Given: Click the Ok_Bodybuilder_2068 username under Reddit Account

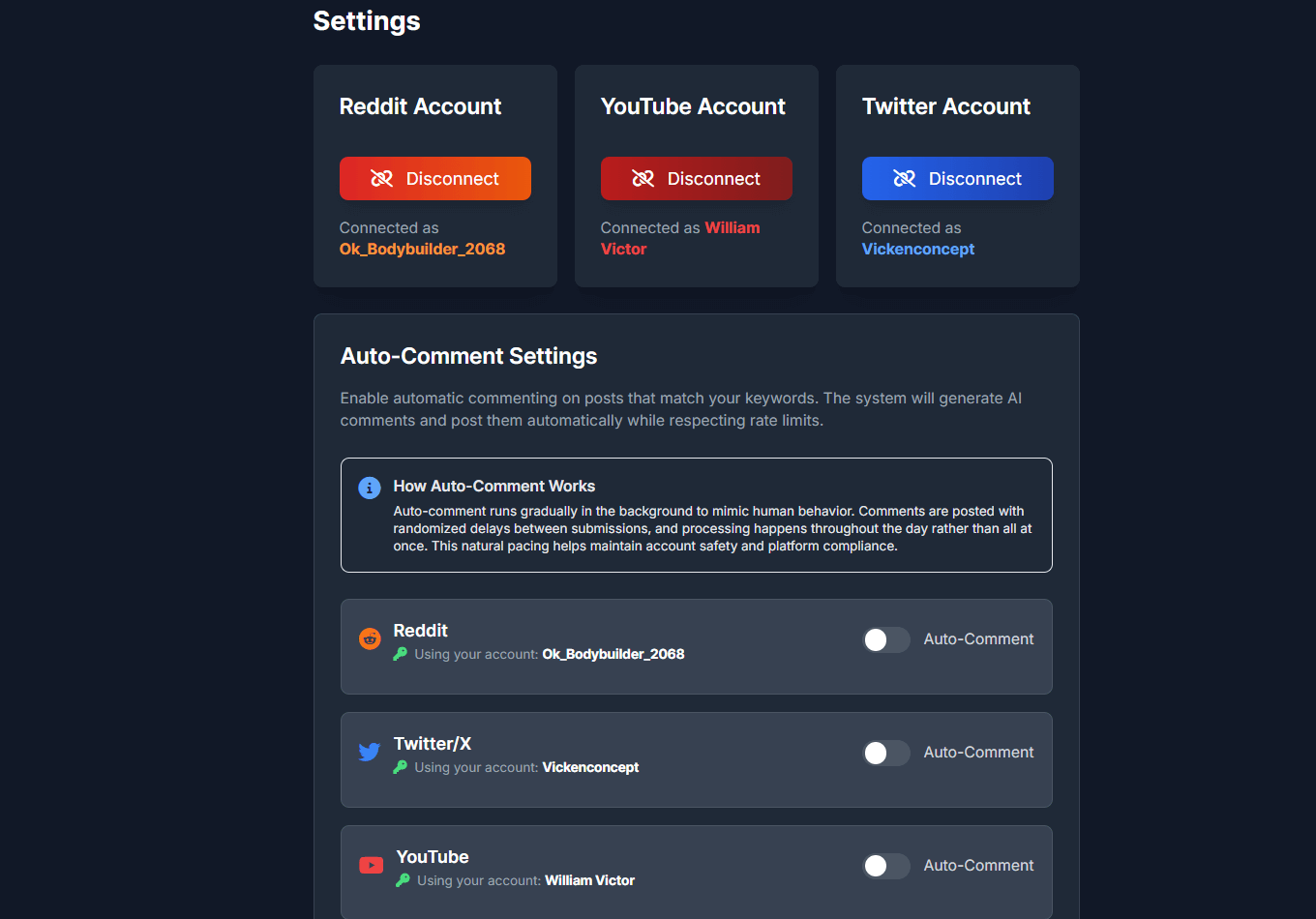Looking at the screenshot, I should click(x=422, y=250).
